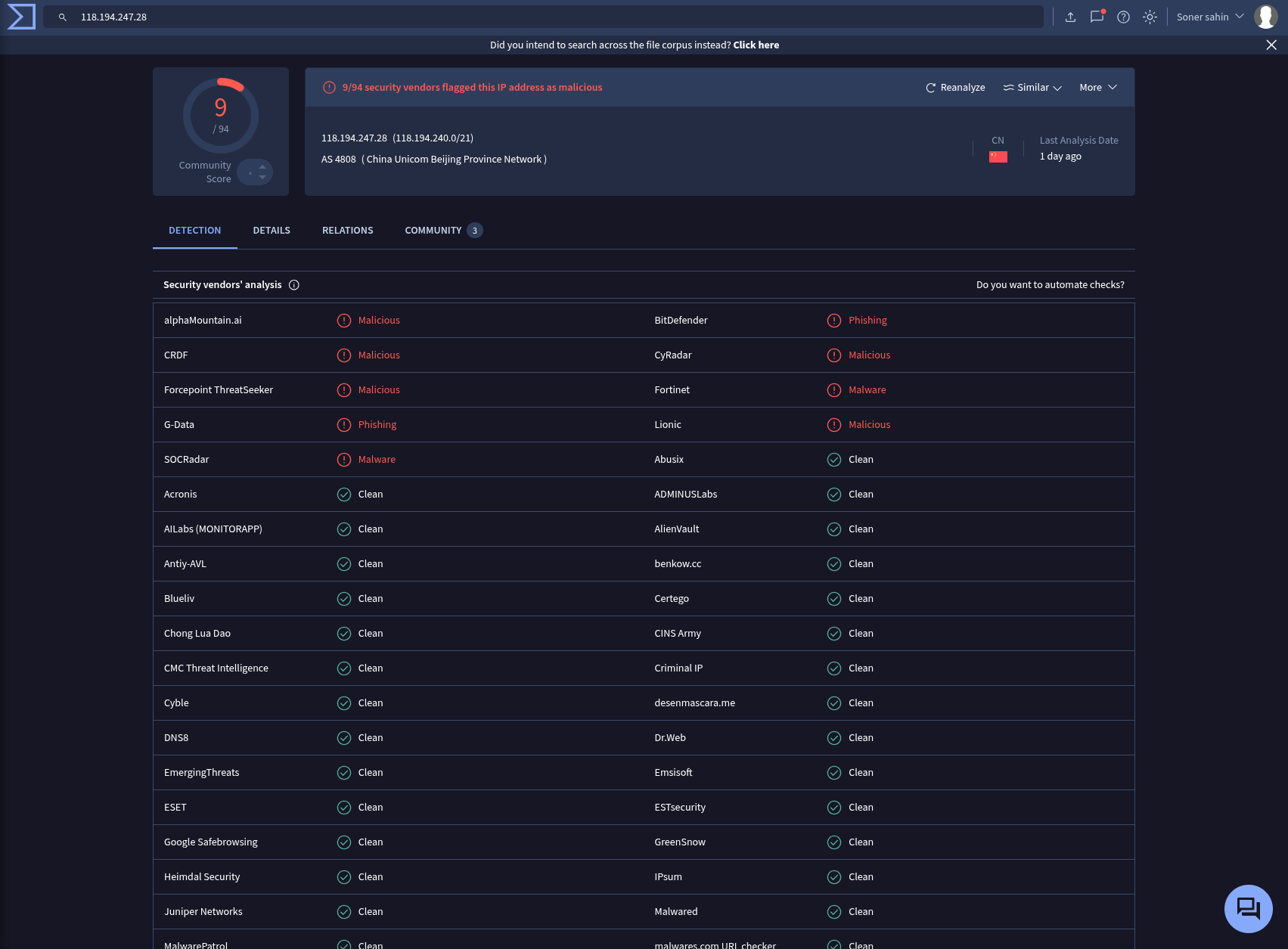Image resolution: width=1288 pixels, height=949 pixels.
Task: Click the Reanalyze refresh icon
Action: [930, 88]
